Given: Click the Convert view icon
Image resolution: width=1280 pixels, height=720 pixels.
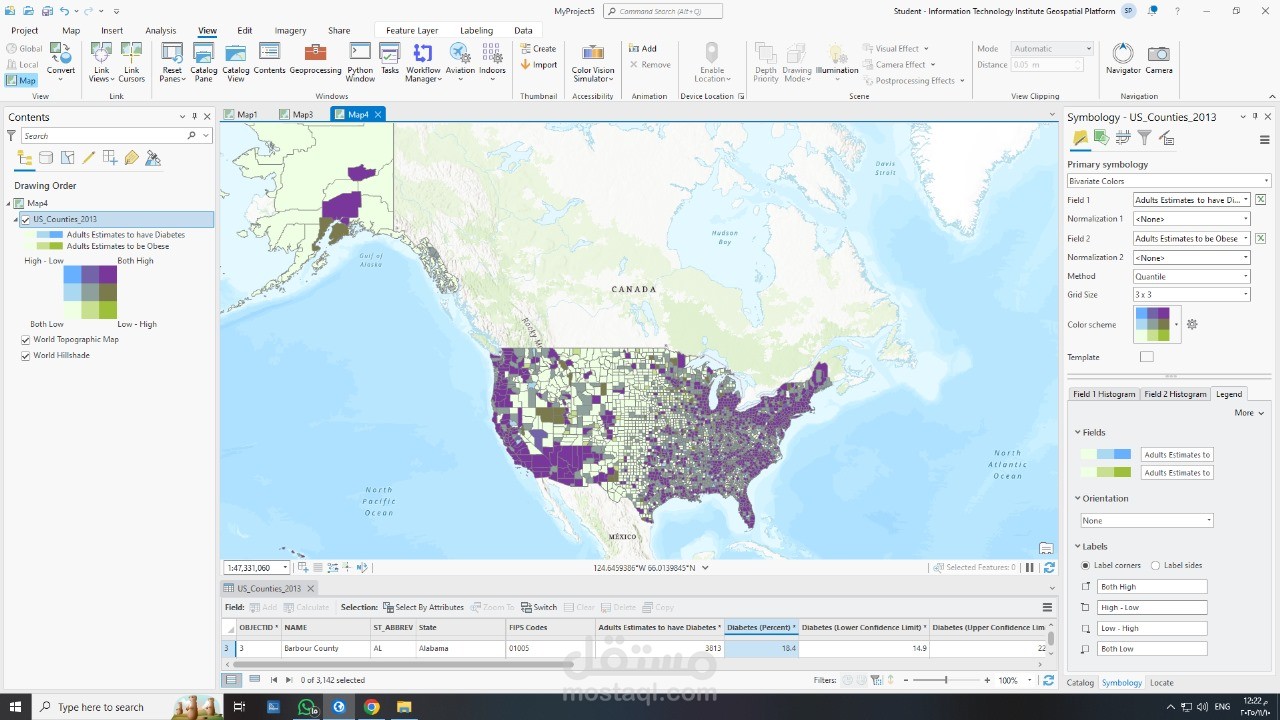Looking at the screenshot, I should click(x=61, y=61).
